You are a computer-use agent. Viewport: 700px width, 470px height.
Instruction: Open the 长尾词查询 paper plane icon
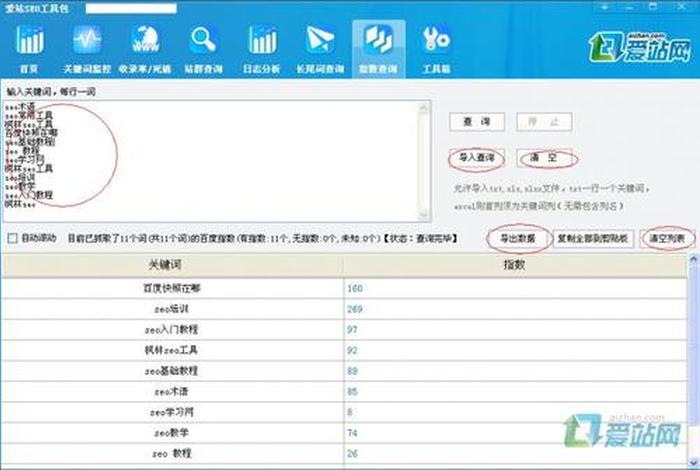320,49
